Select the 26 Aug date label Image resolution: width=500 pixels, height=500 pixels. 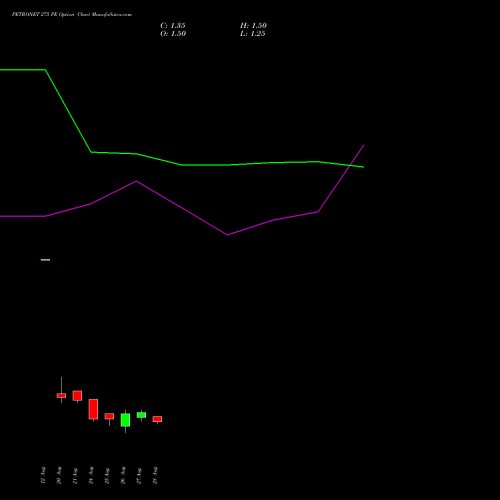(123, 475)
